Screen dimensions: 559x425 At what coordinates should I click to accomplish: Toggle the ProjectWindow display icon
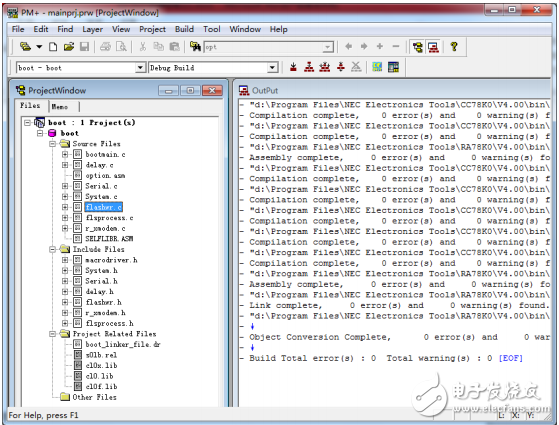pyautogui.click(x=418, y=47)
